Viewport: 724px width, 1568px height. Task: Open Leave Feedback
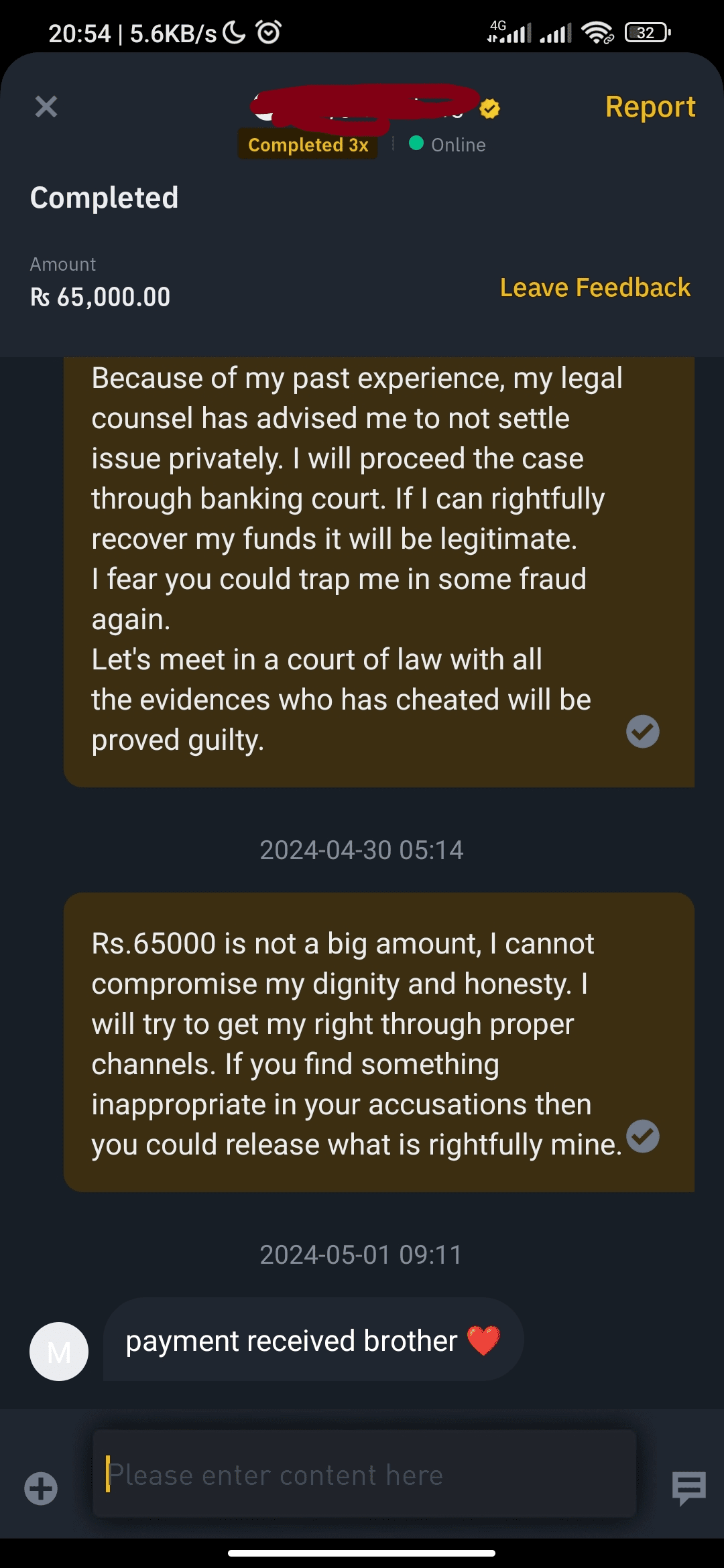[x=595, y=287]
